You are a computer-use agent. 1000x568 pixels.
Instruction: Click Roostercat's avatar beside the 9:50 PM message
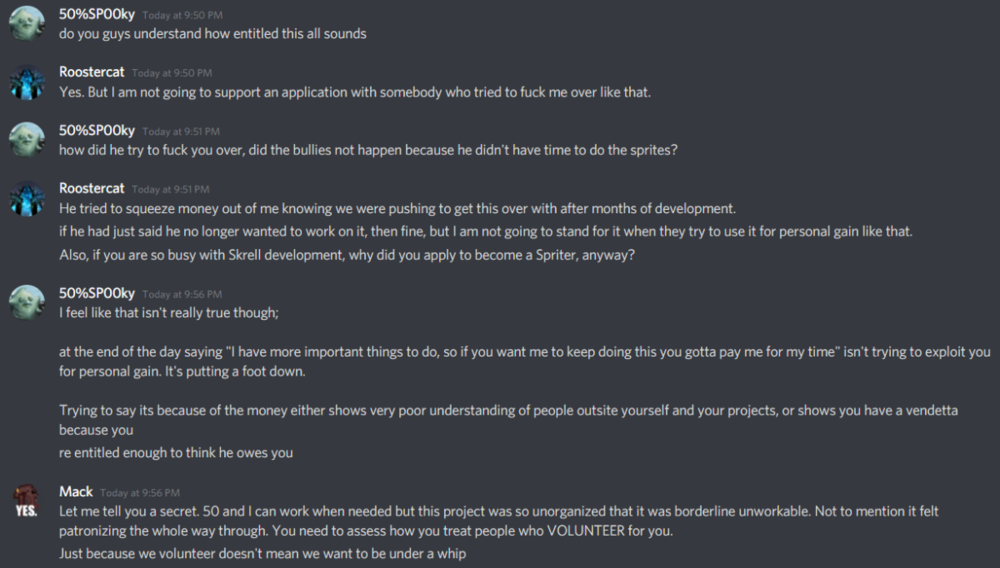pyautogui.click(x=27, y=82)
